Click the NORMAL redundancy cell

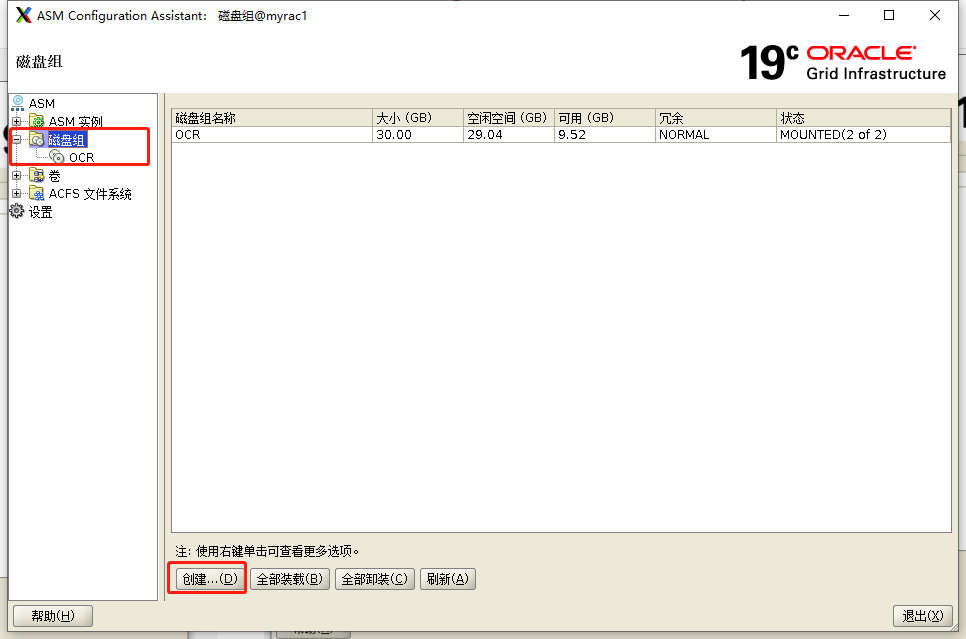click(x=716, y=134)
